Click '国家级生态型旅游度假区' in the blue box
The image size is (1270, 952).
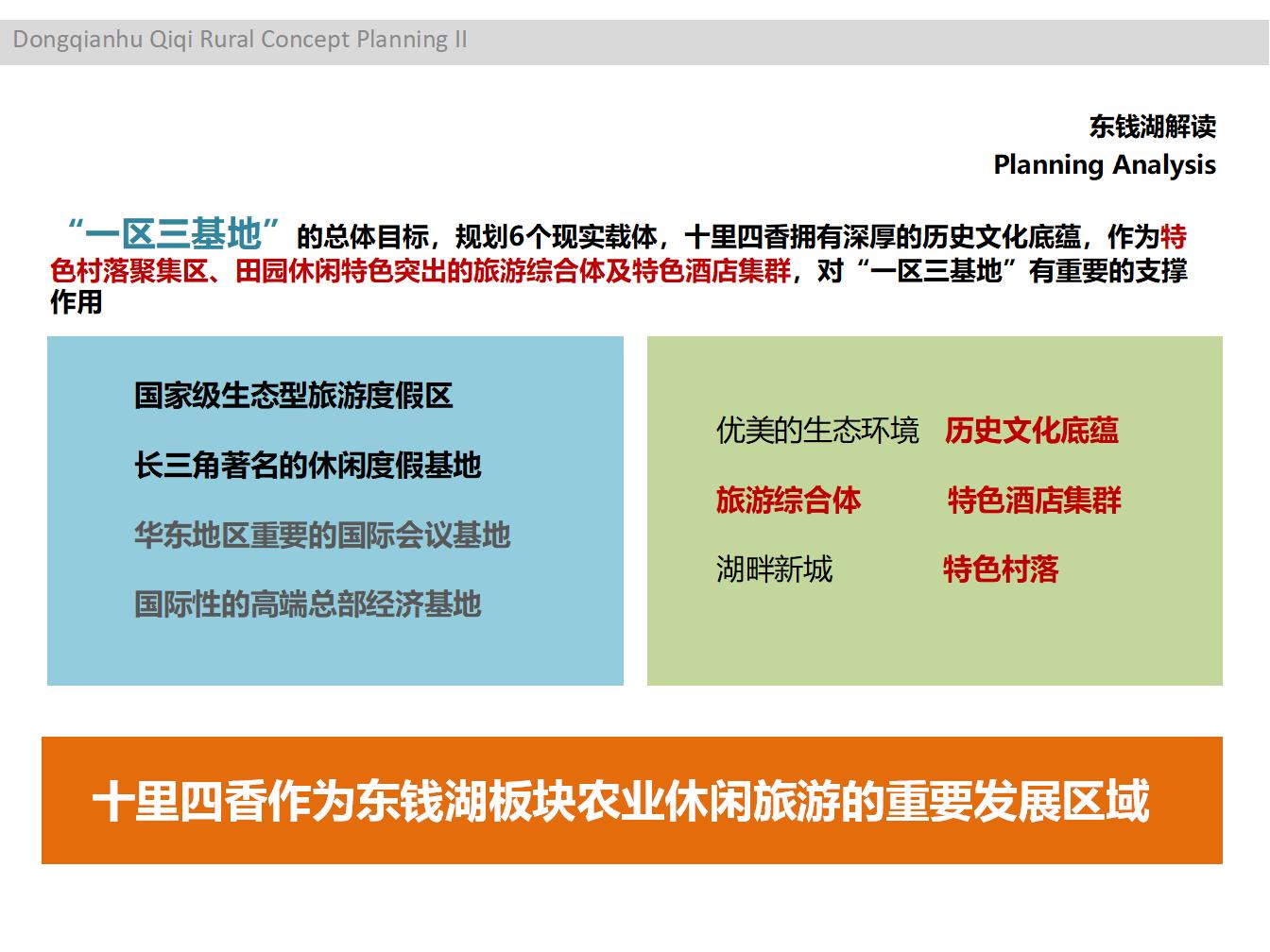(x=294, y=395)
